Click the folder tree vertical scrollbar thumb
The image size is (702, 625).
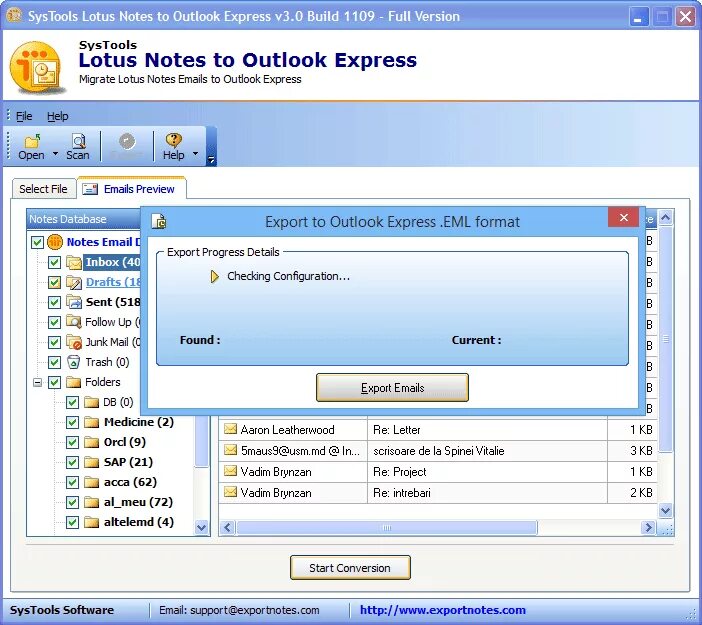coord(202,441)
